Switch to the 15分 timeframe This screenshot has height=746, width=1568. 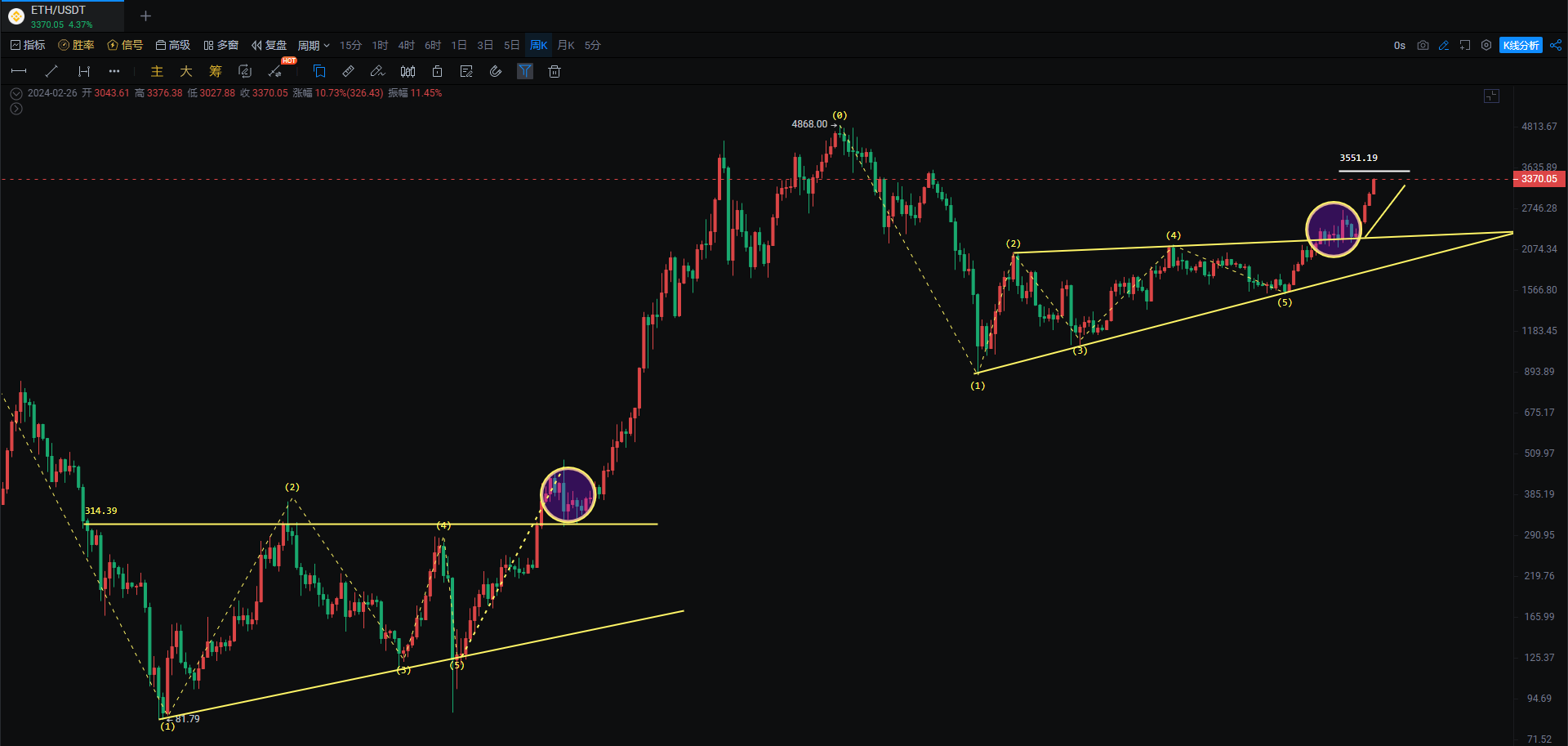[350, 46]
